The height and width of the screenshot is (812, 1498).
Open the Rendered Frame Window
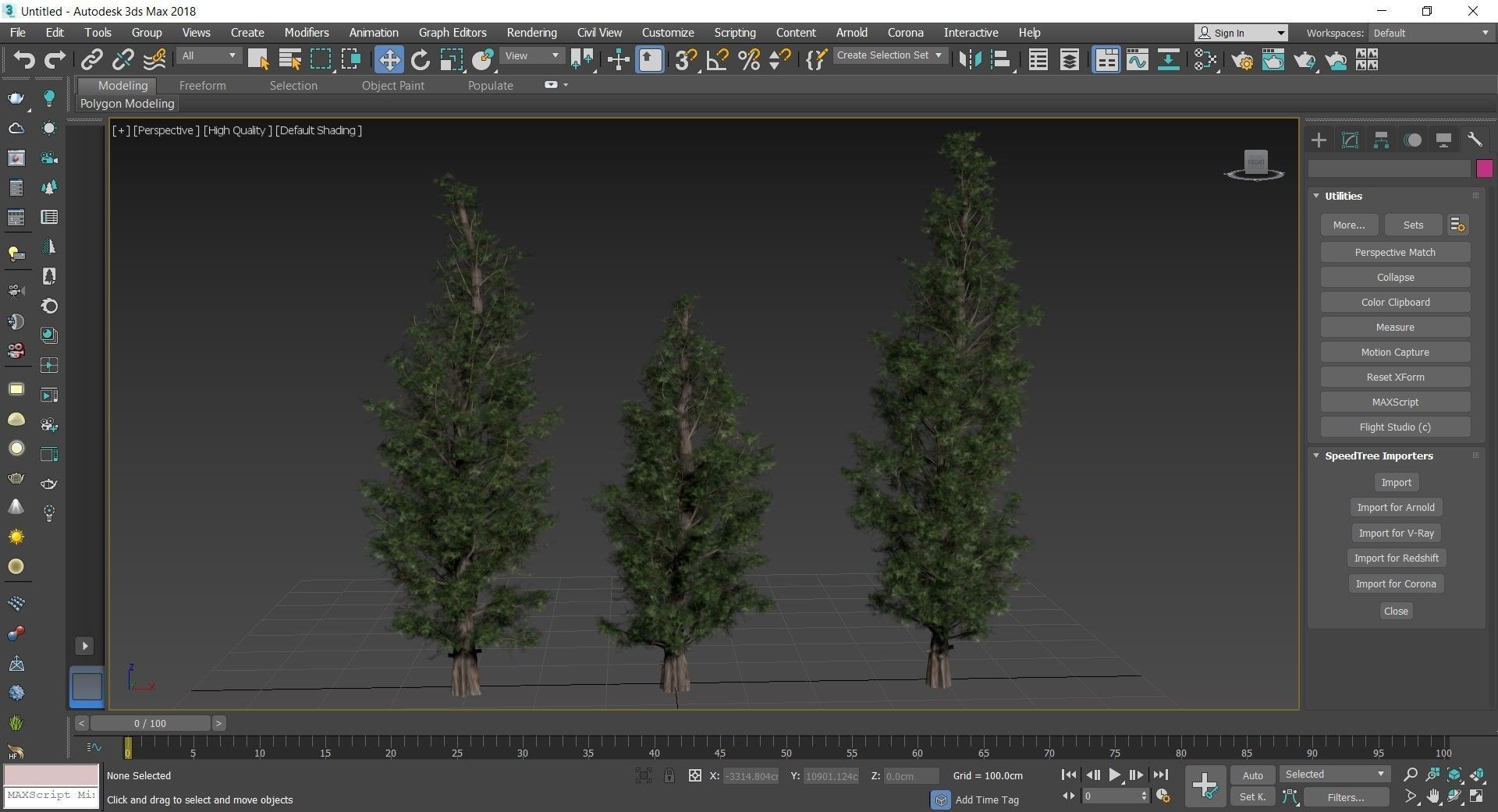[1273, 59]
